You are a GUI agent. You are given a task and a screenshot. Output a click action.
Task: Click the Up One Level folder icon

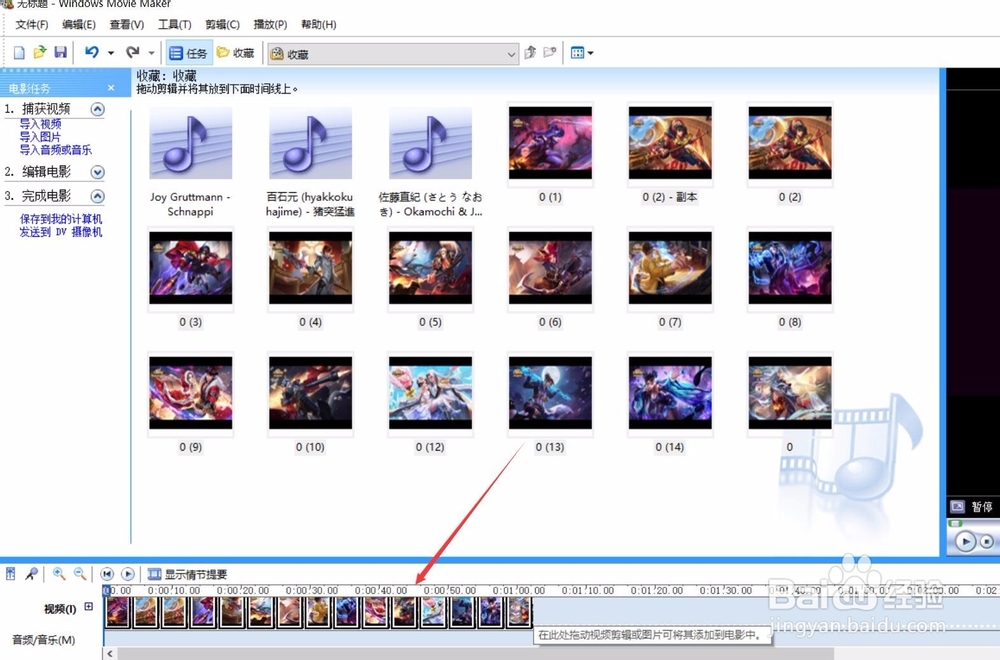coord(530,53)
